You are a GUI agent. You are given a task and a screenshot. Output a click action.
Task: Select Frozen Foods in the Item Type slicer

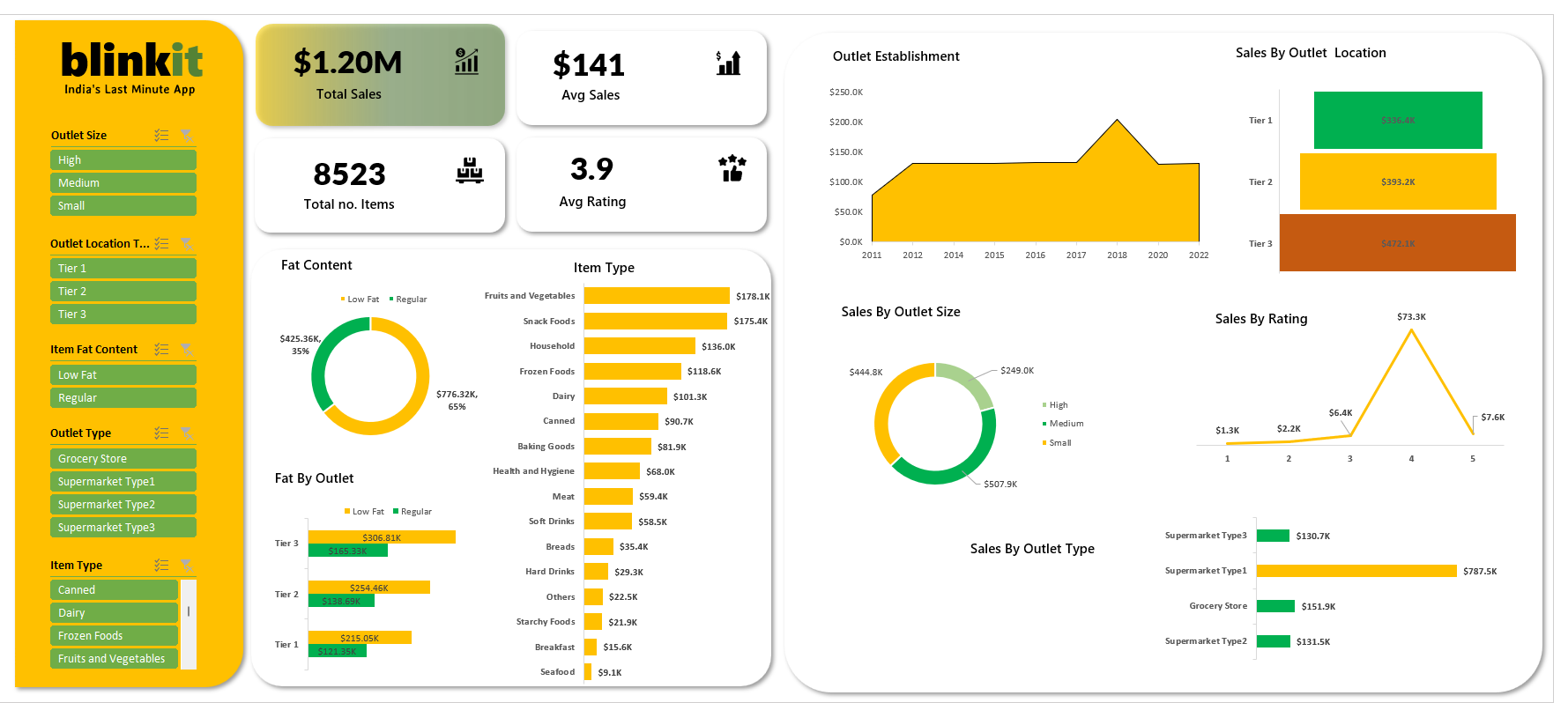pyautogui.click(x=114, y=636)
